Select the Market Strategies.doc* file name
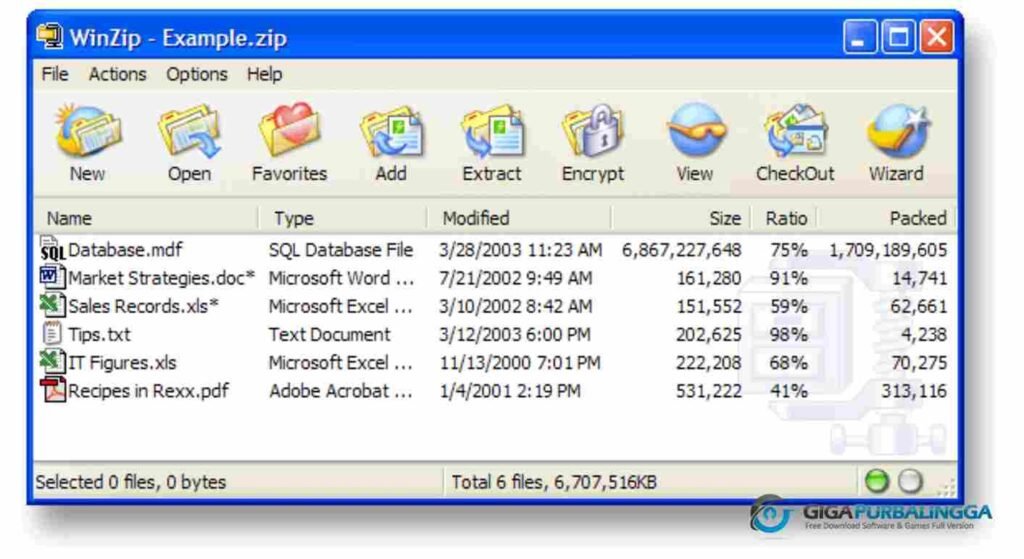The image size is (1024, 559). pos(161,278)
